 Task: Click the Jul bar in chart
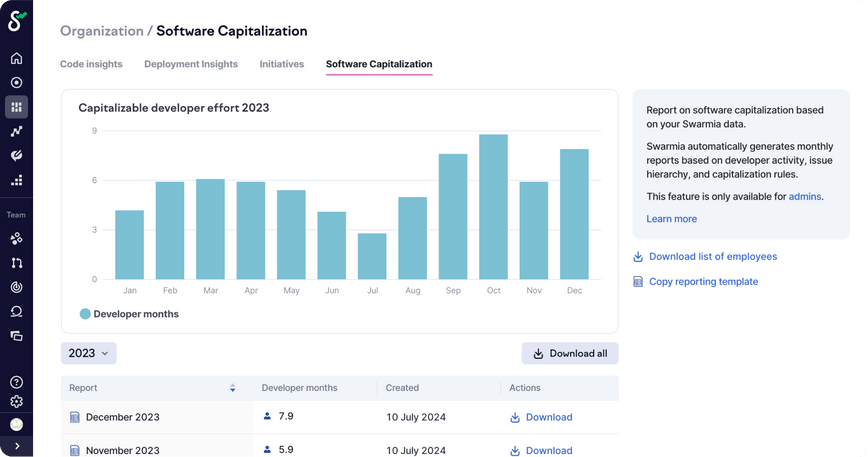point(372,256)
